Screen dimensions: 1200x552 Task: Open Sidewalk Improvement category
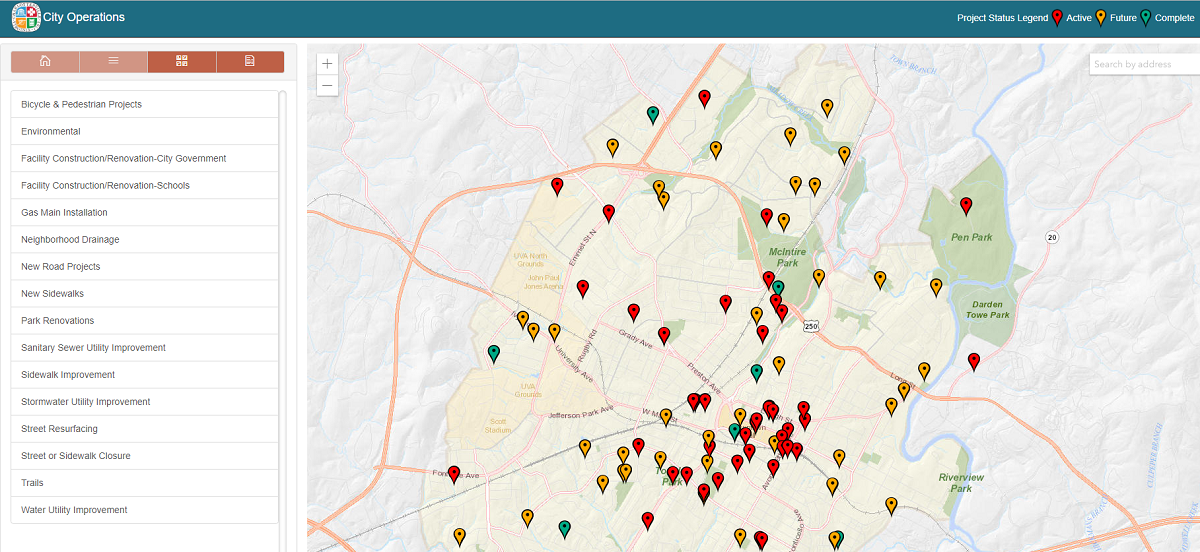point(144,374)
